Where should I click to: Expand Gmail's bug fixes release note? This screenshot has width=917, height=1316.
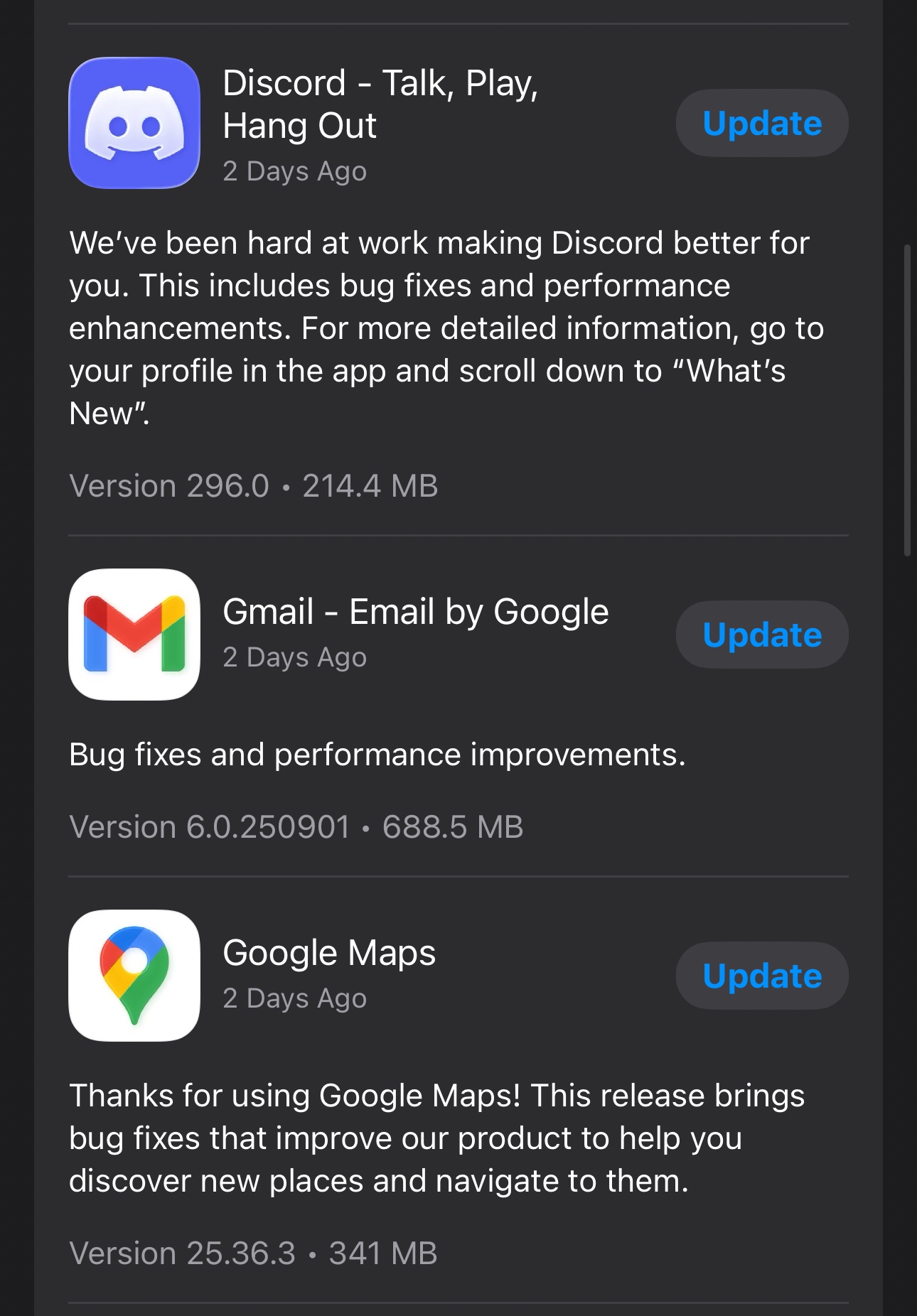(x=377, y=755)
